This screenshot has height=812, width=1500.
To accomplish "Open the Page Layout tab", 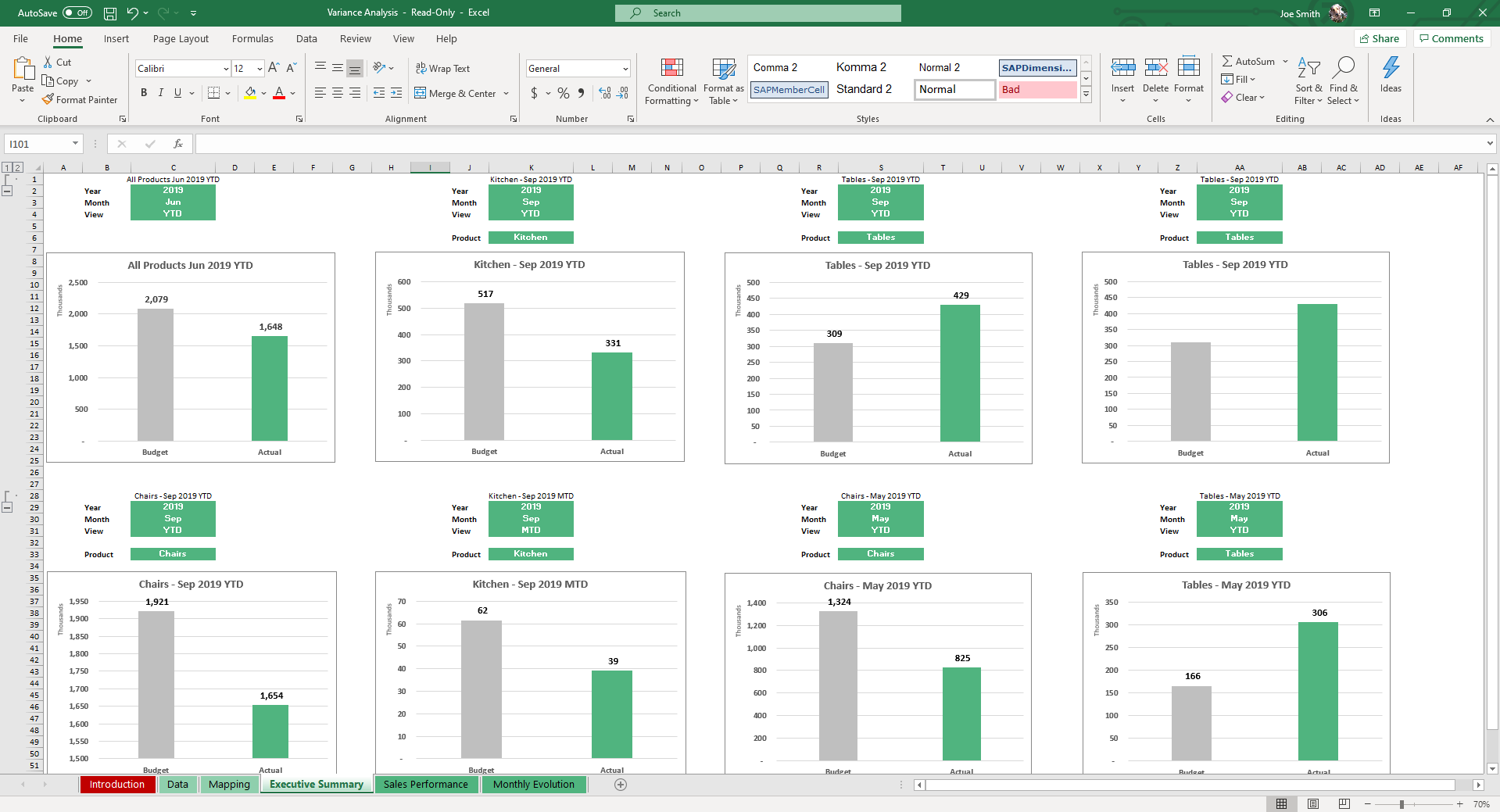I will click(181, 39).
